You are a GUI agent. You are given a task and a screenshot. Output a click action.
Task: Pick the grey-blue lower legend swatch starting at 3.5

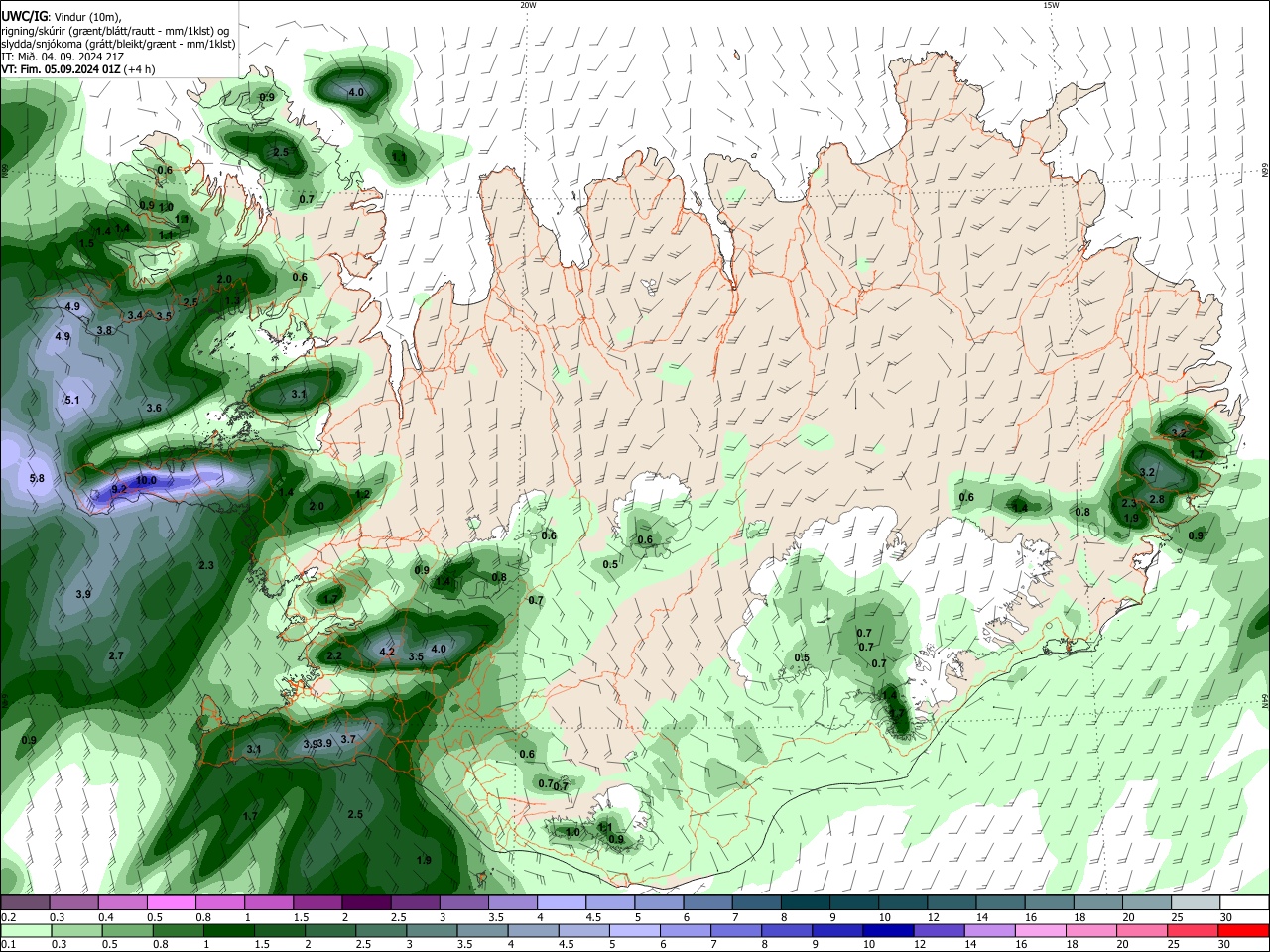pos(483,931)
